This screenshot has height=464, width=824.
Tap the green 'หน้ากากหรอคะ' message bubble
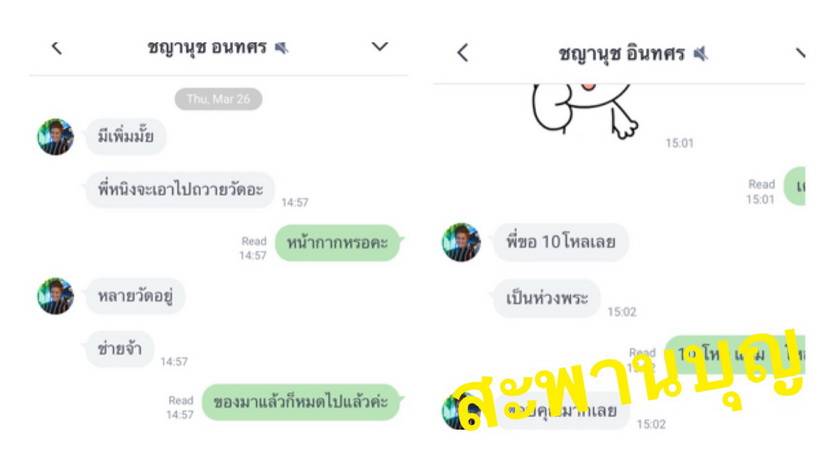[x=337, y=243]
